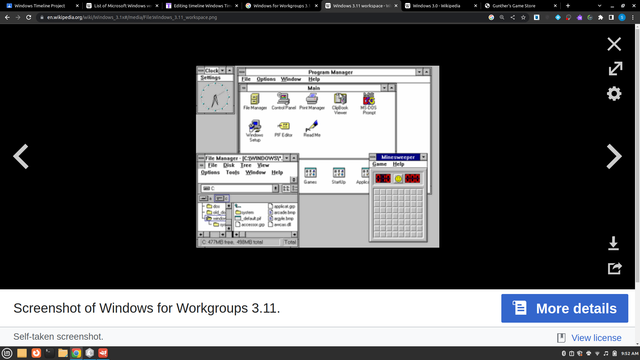Click the Read Me icon
Viewport: 640px width, 360px height.
[x=312, y=129]
